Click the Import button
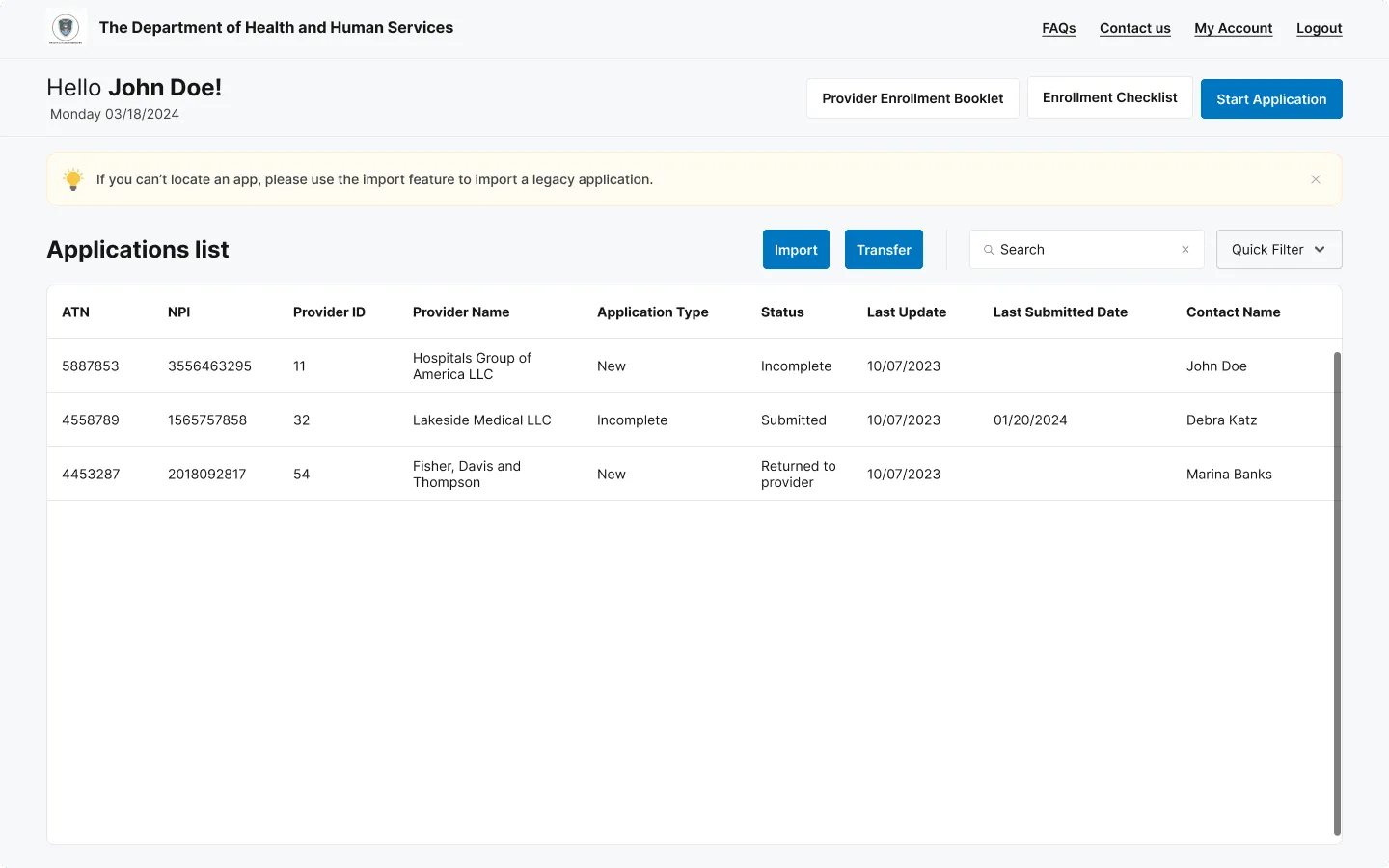The image size is (1389, 868). pos(796,250)
